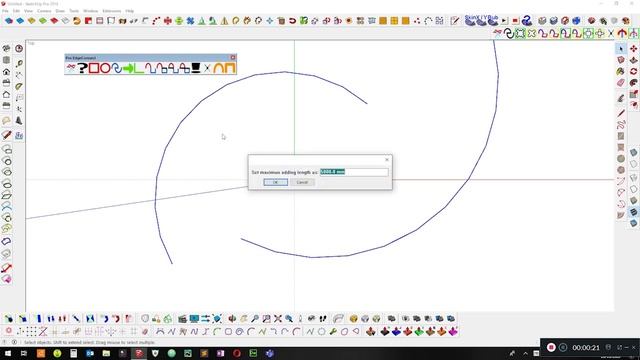640x360 pixels.
Task: Click the red cross arrows icon in top toolbar
Action: tap(167, 20)
